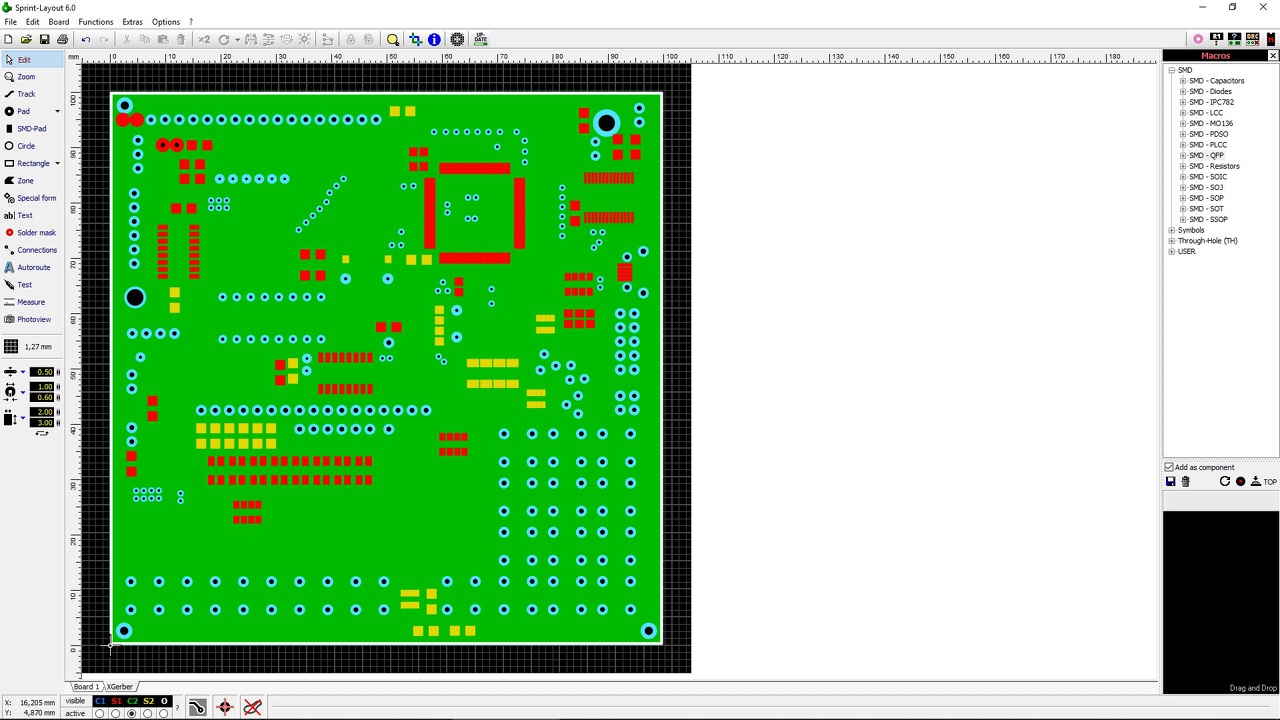
Task: Open the File menu
Action: tap(10, 22)
